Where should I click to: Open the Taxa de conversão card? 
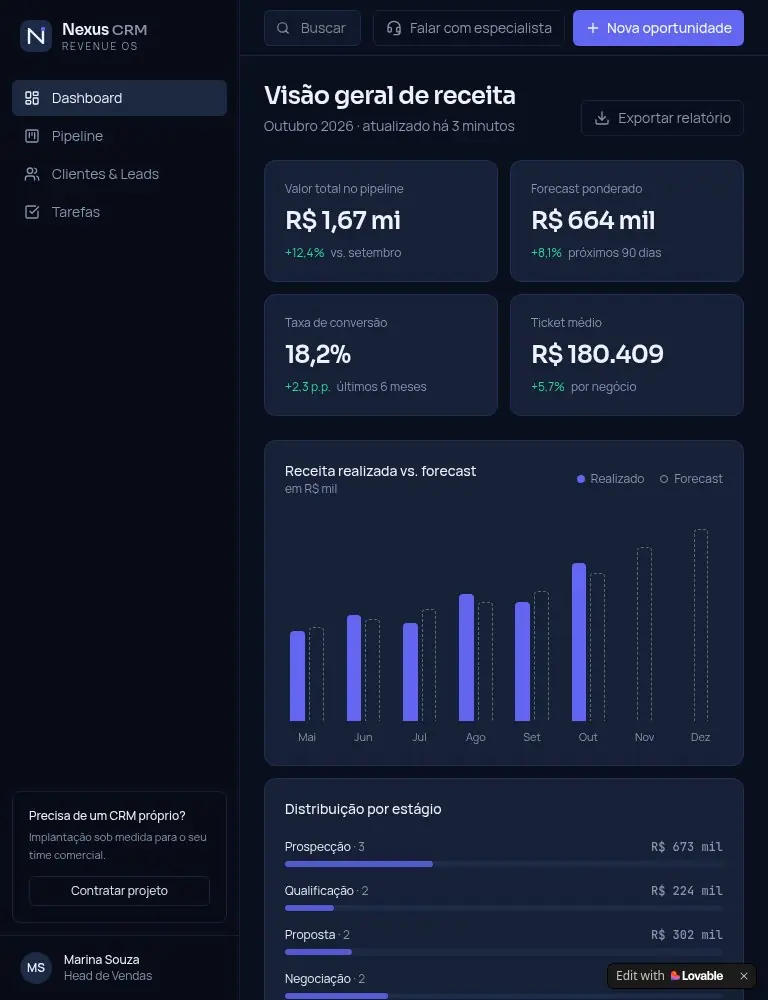[x=381, y=355]
